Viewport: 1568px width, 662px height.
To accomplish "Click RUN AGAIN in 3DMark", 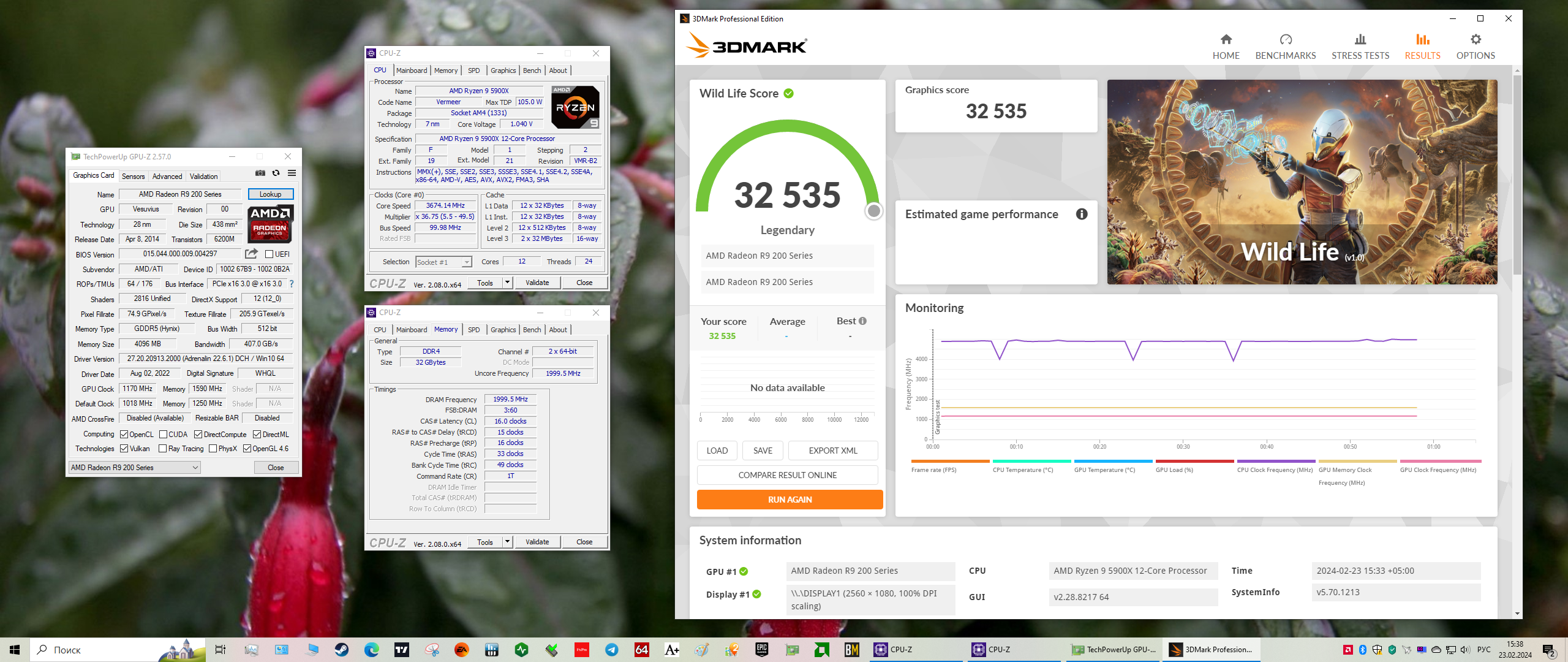I will click(x=790, y=500).
